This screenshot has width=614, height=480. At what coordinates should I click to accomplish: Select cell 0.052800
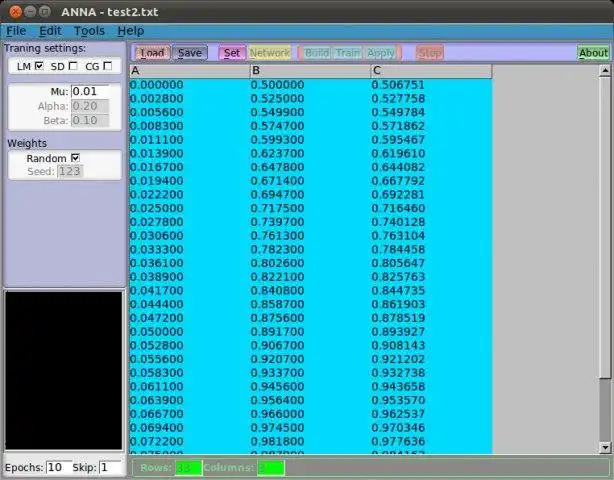click(157, 345)
